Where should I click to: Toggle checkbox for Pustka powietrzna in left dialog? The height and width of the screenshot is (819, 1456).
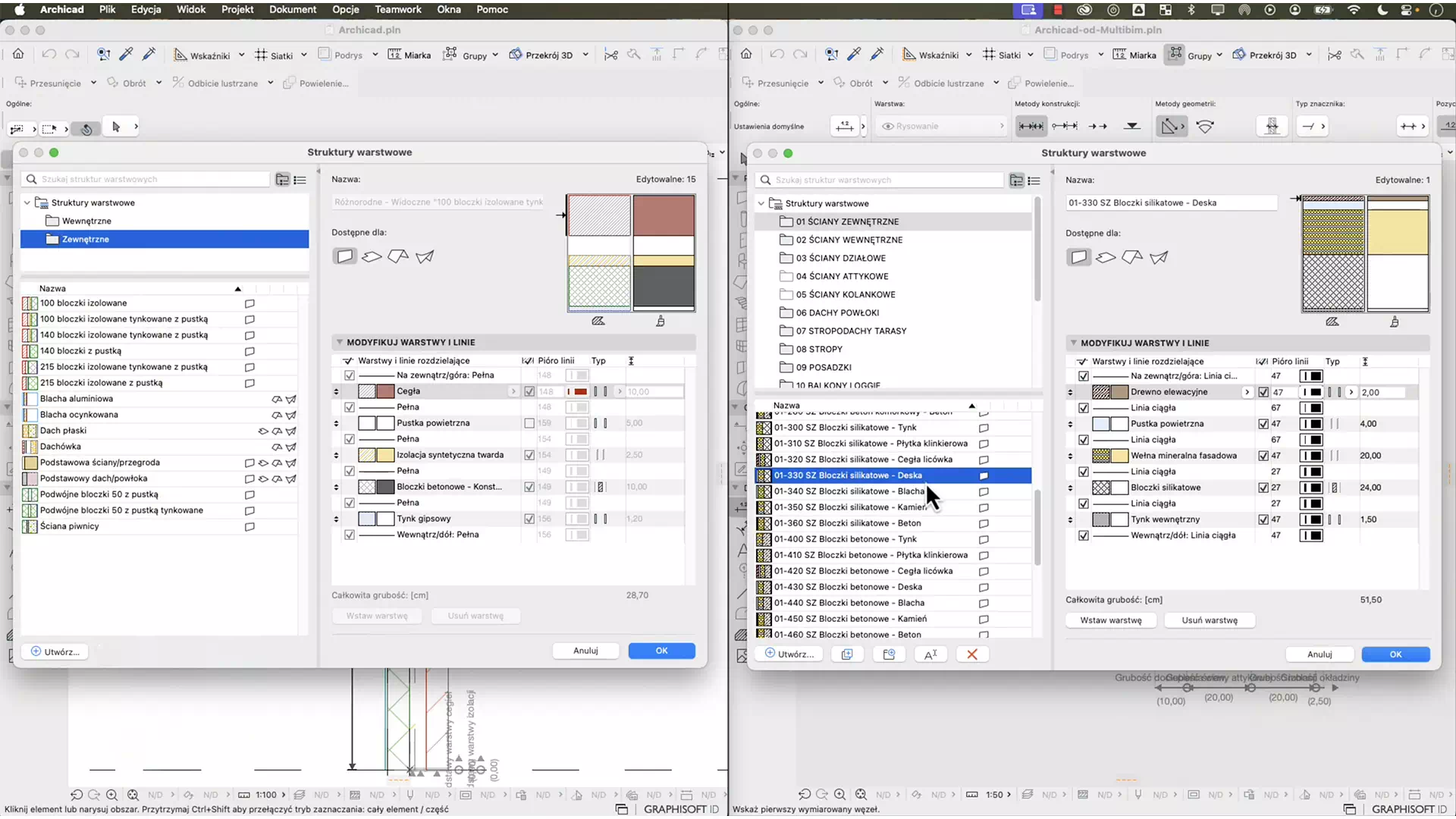(529, 423)
